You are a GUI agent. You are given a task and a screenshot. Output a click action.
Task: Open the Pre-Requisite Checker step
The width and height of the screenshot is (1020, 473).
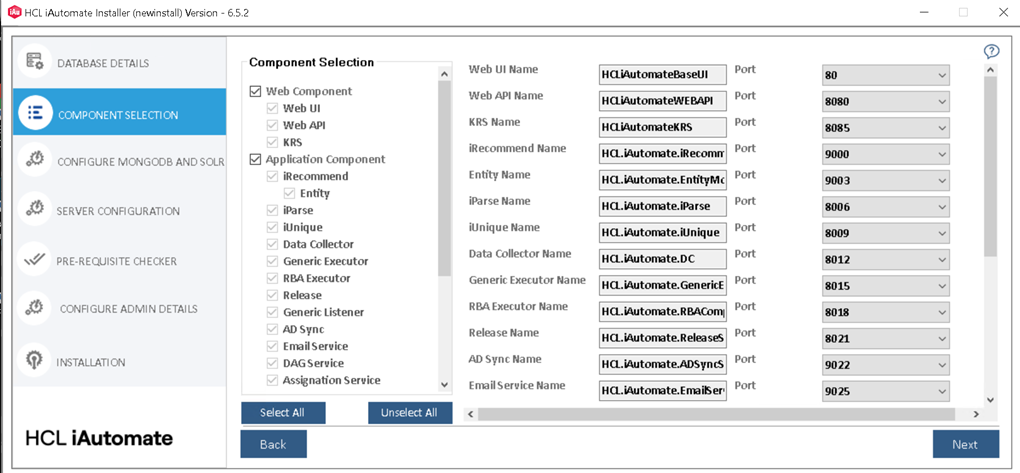pyautogui.click(x=116, y=261)
